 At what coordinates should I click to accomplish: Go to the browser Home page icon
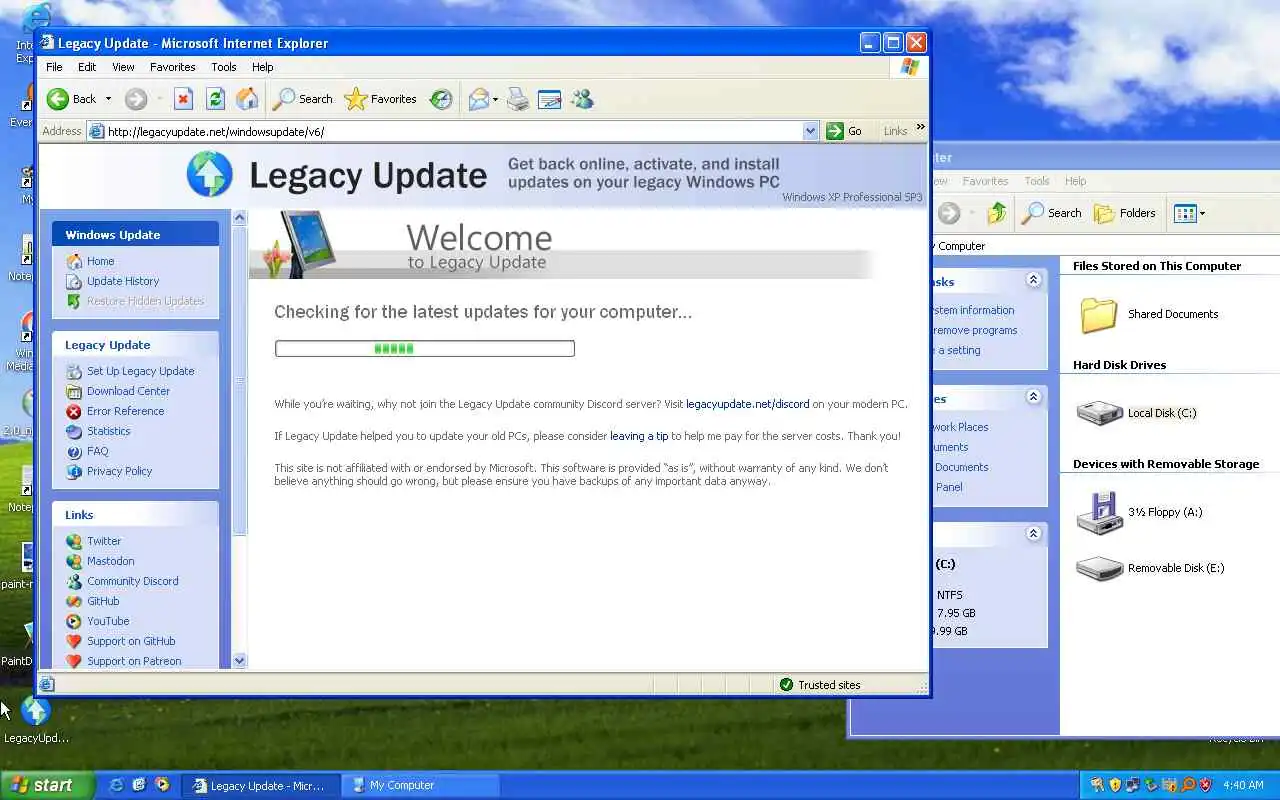point(247,99)
